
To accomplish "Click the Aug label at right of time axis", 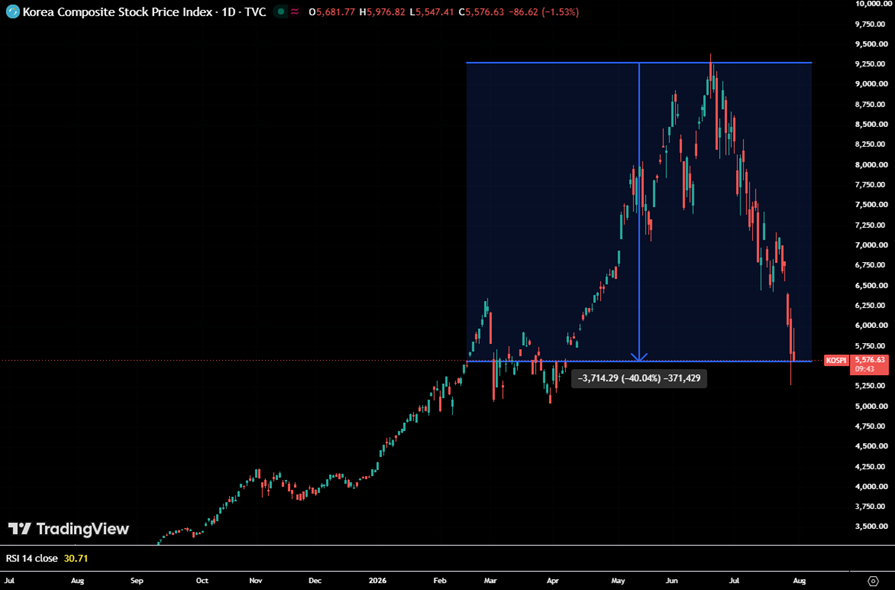I will tap(799, 580).
